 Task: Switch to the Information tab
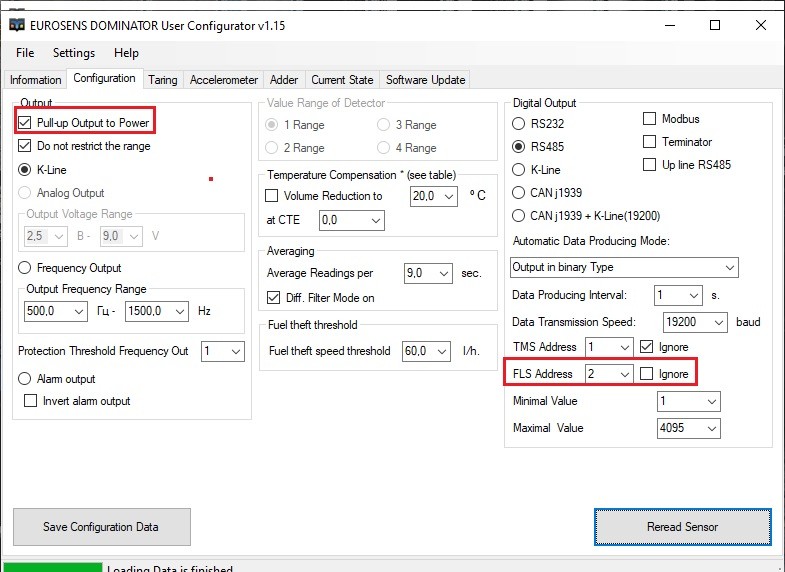tap(36, 80)
